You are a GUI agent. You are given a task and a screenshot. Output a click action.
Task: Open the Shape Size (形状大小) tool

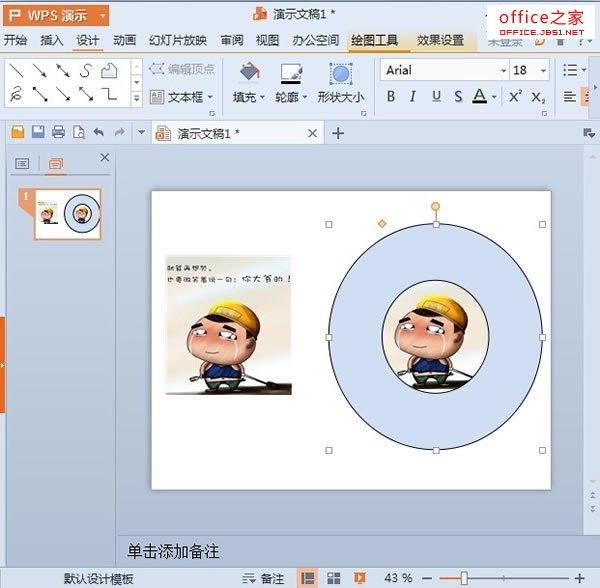point(341,75)
